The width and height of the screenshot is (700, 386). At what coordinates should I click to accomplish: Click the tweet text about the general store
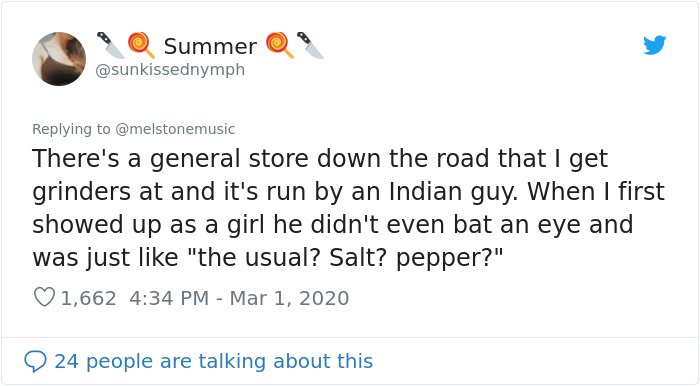348,208
